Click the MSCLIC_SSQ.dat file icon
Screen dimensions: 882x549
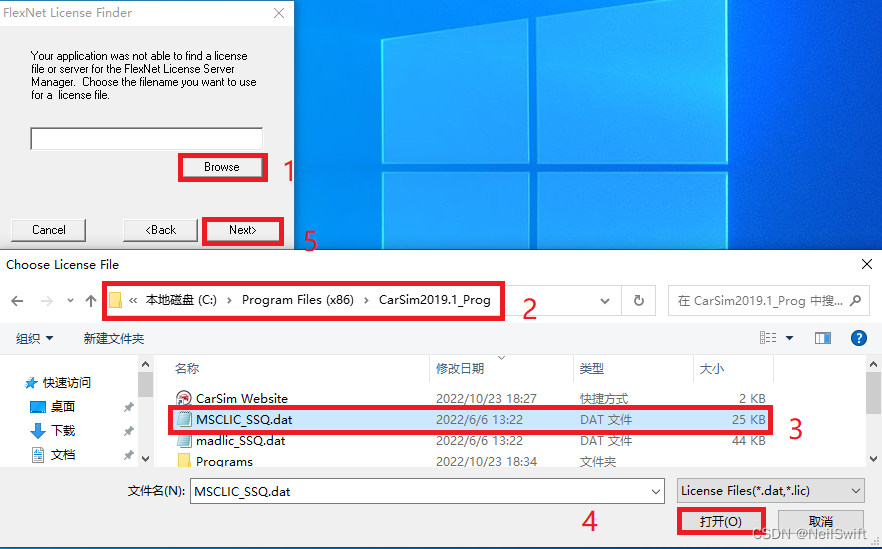pyautogui.click(x=184, y=420)
